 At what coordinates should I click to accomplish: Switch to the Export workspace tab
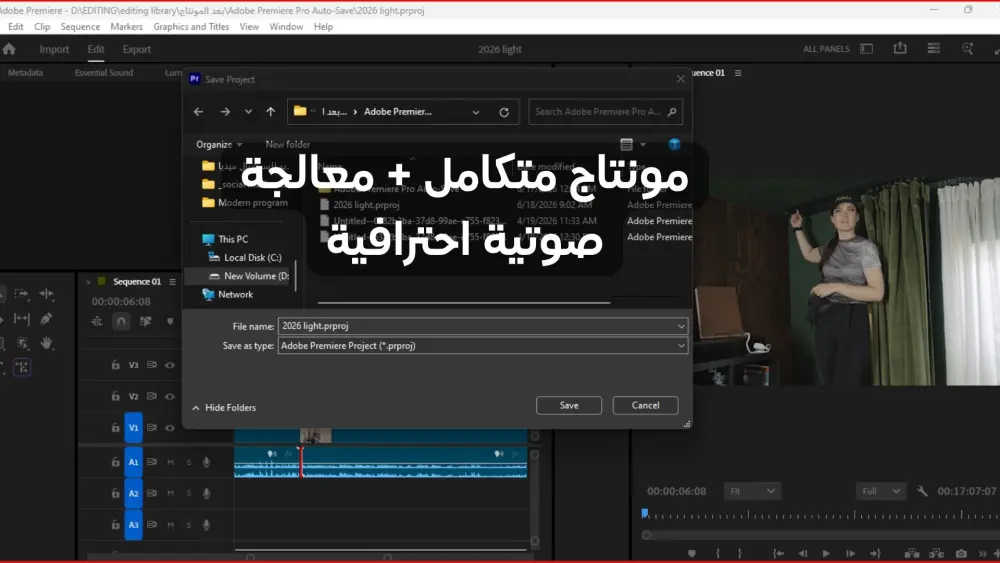[x=136, y=49]
